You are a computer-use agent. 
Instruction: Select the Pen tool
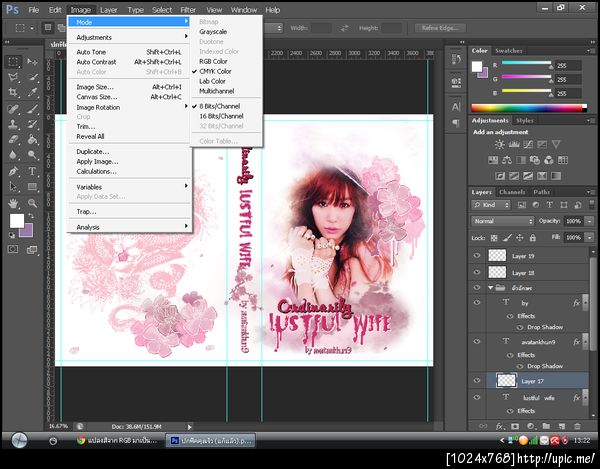pyautogui.click(x=13, y=171)
